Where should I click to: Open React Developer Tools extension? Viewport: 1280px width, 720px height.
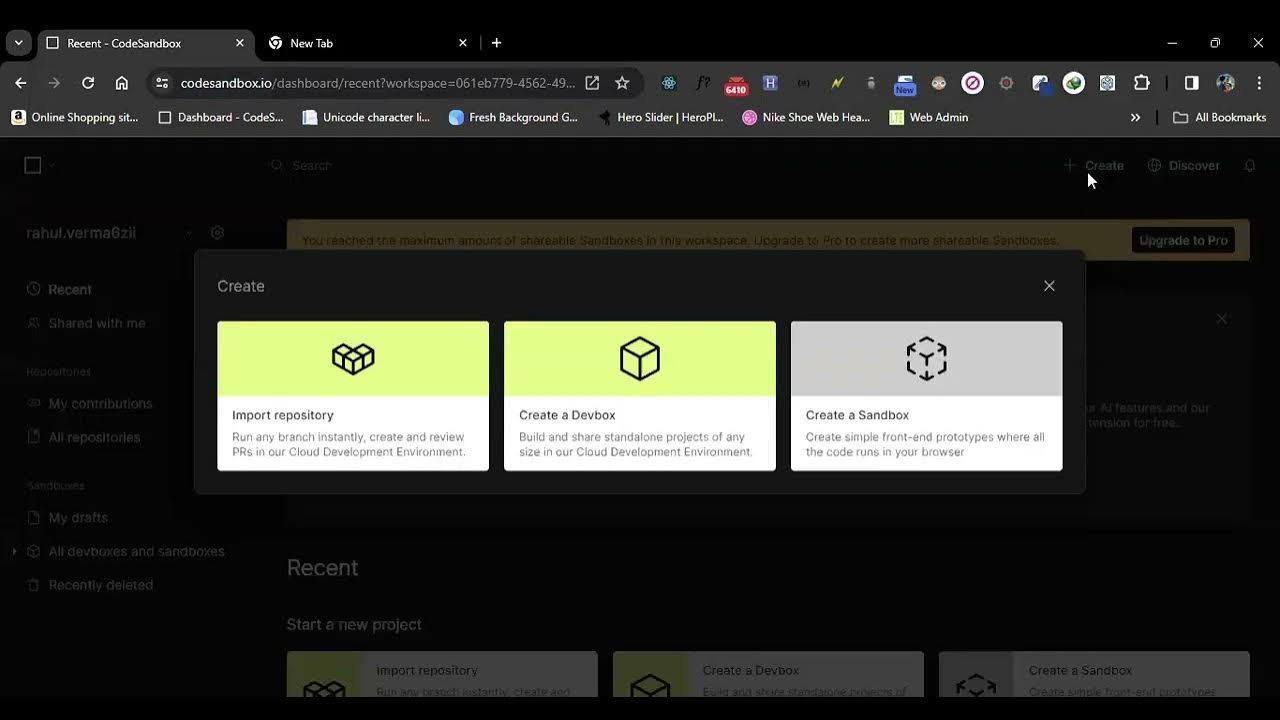[x=669, y=83]
